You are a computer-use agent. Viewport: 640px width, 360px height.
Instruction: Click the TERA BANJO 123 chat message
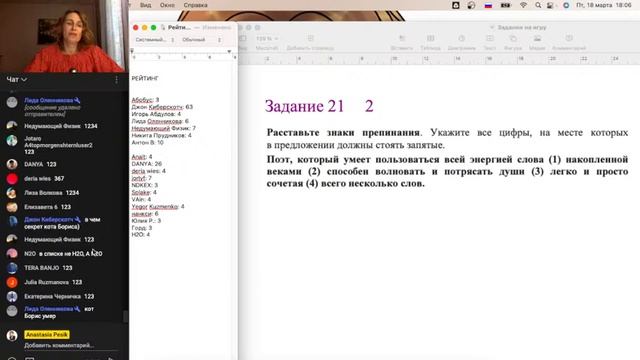point(48,268)
